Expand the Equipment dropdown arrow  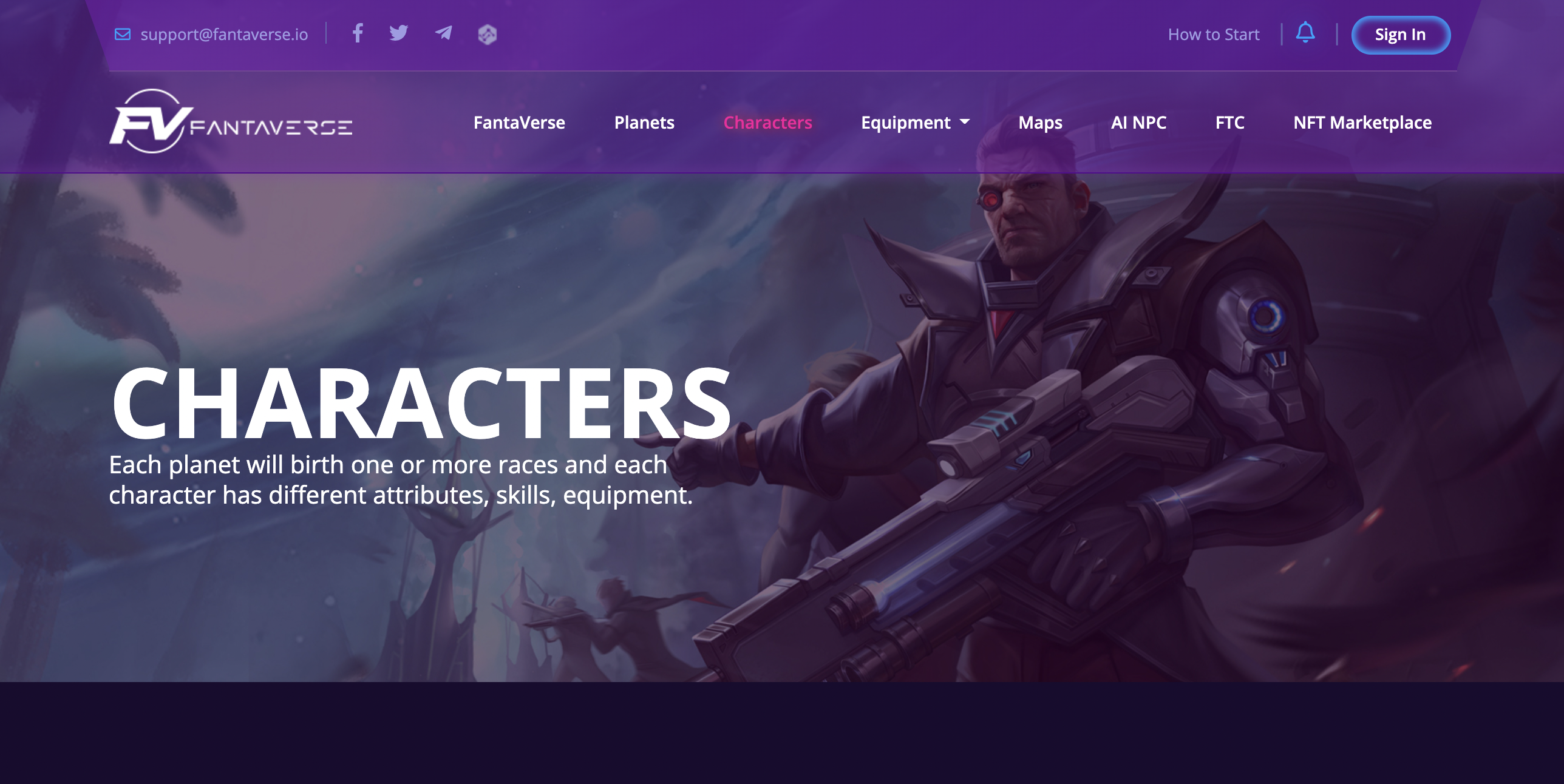coord(965,122)
